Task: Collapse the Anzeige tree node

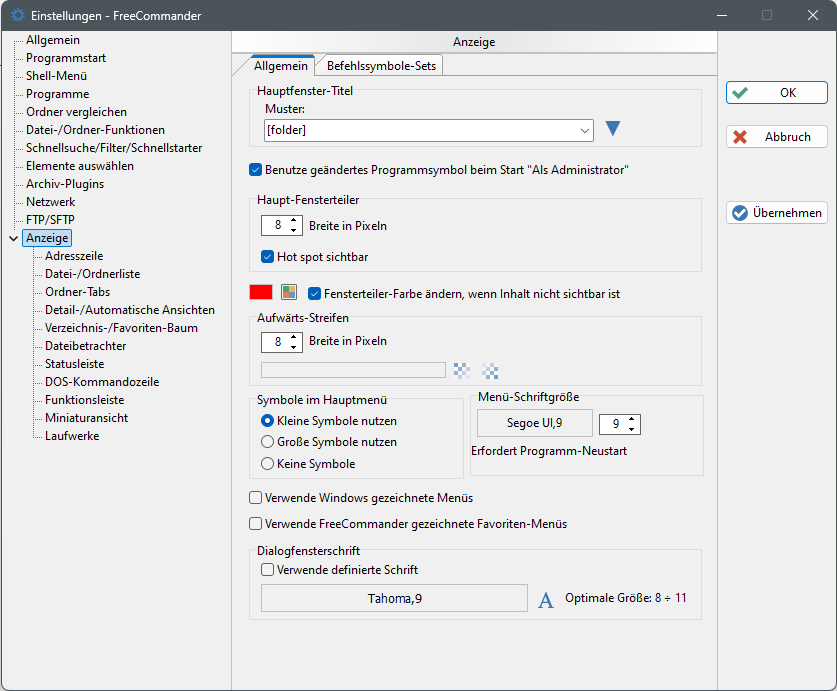Action: click(x=13, y=238)
